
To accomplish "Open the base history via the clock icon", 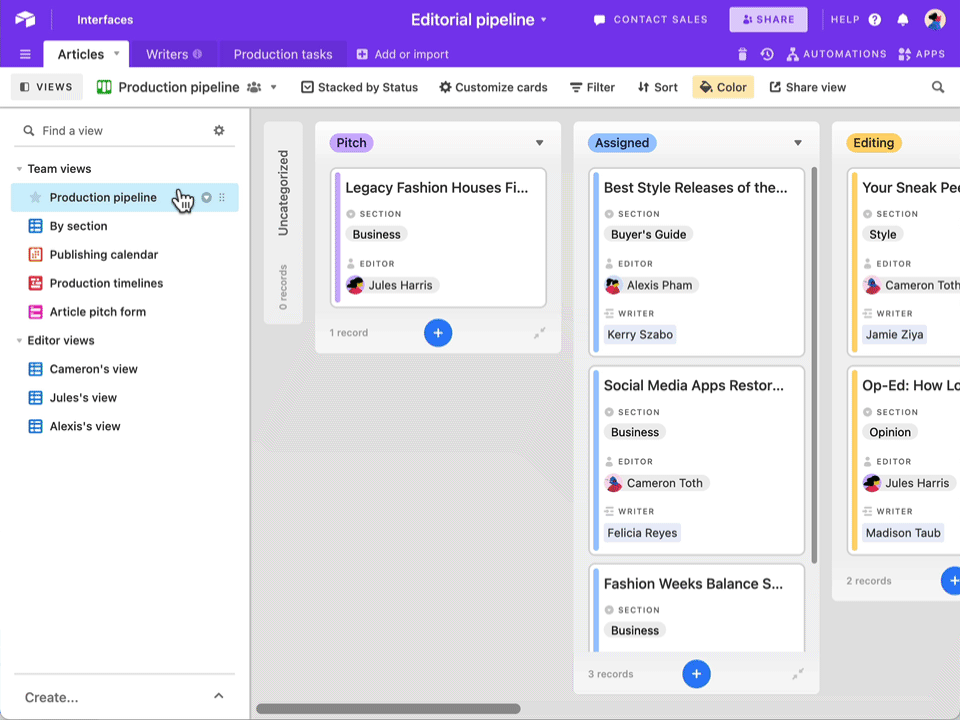I will (x=766, y=54).
